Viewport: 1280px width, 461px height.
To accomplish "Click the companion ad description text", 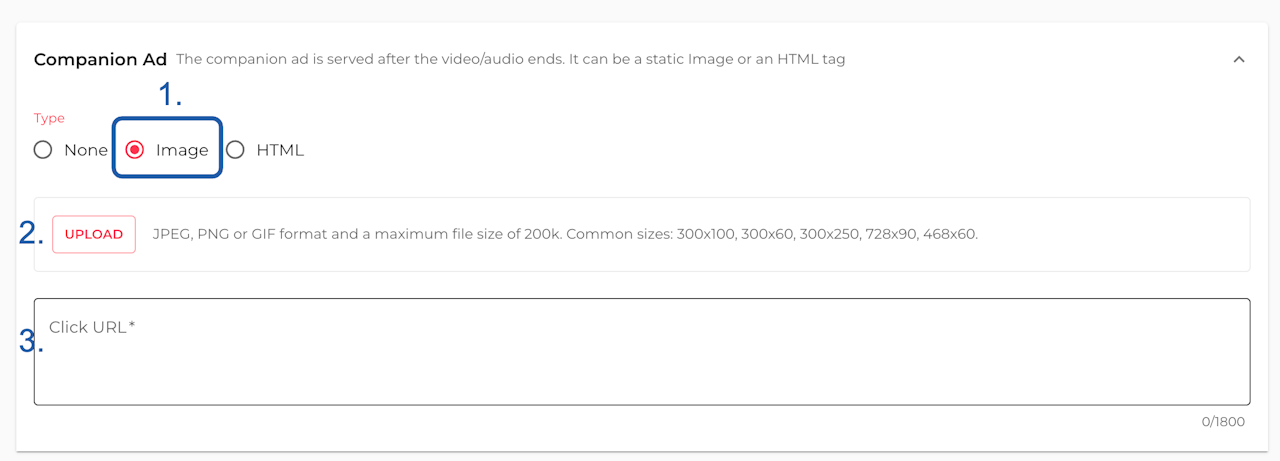I will [x=510, y=59].
